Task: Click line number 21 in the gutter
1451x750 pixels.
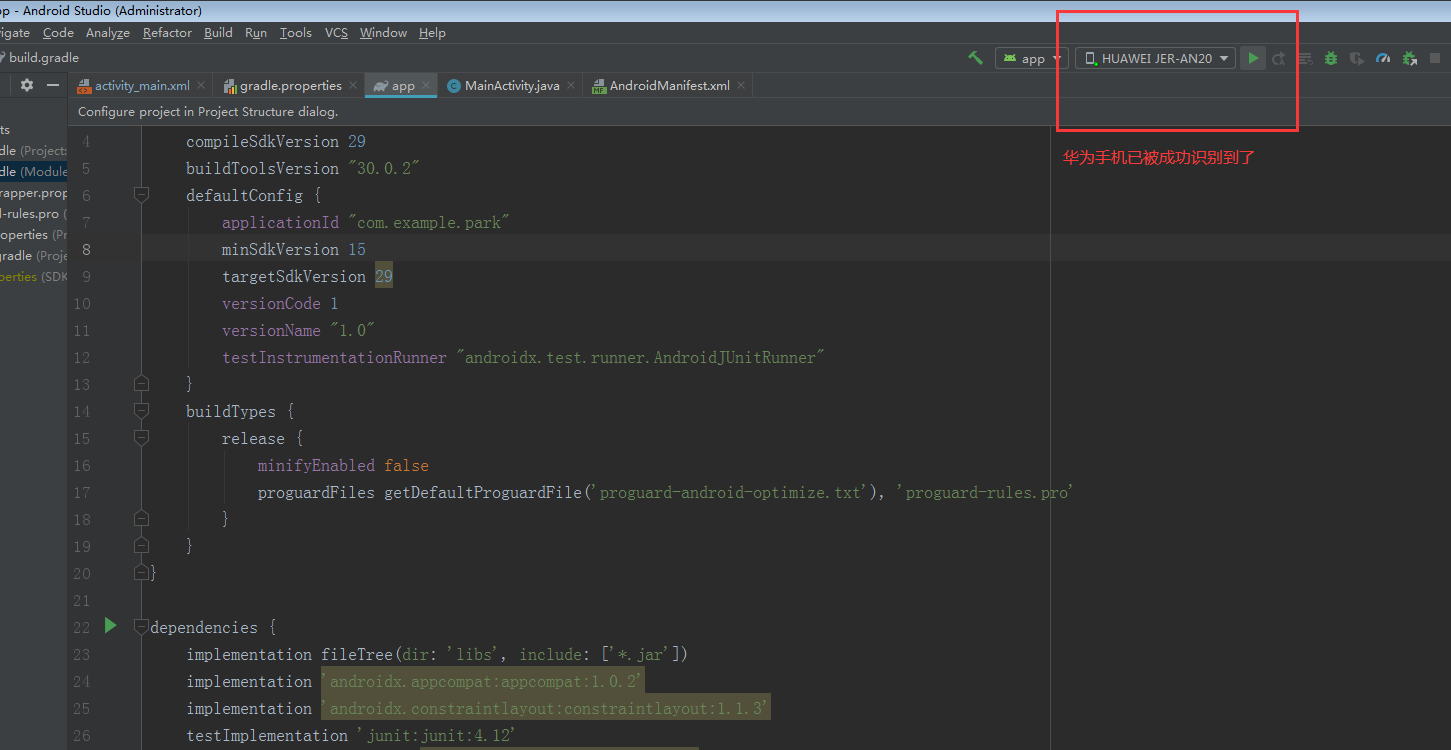Action: [x=81, y=600]
